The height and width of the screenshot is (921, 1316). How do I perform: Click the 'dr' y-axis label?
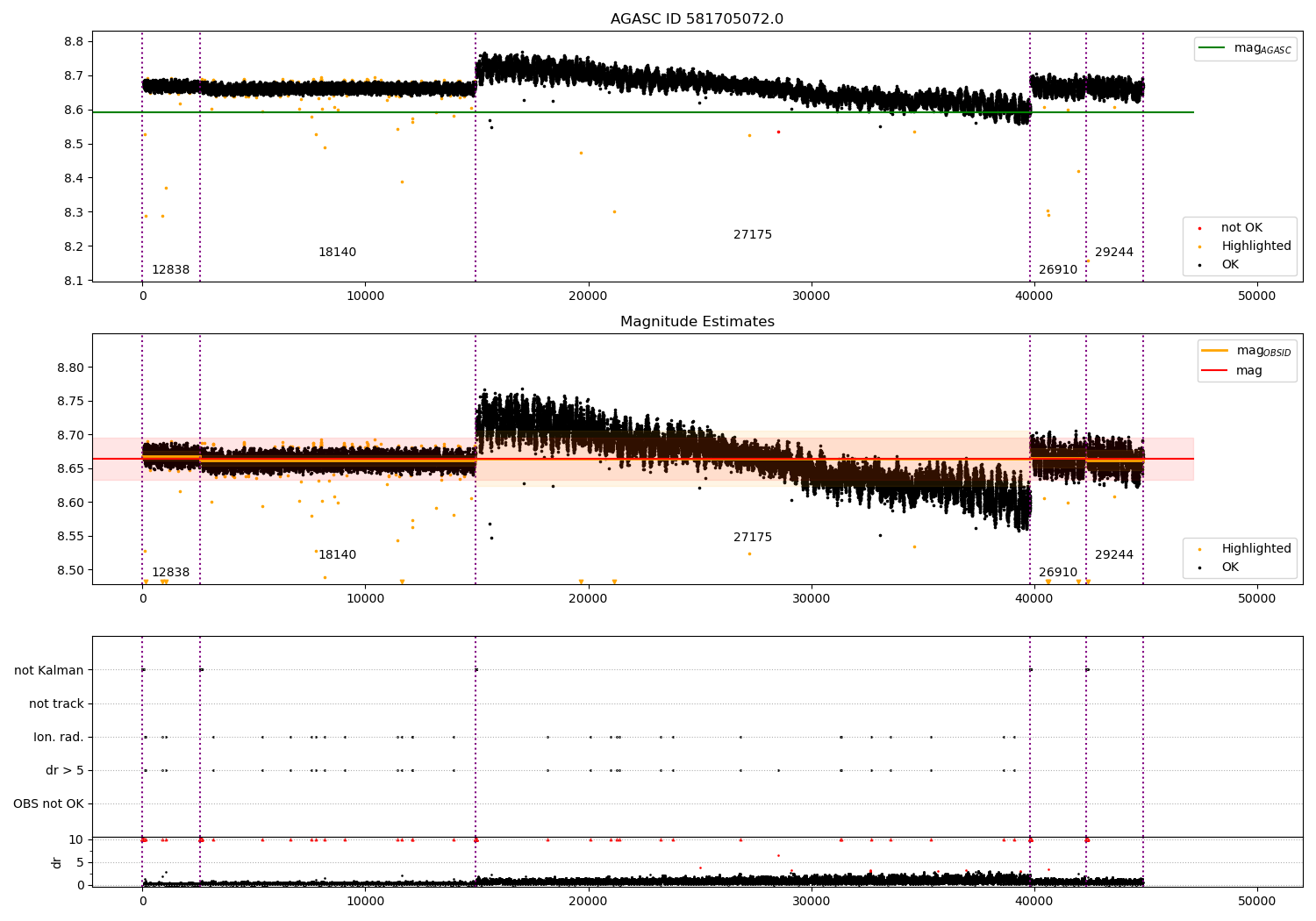pyautogui.click(x=57, y=862)
